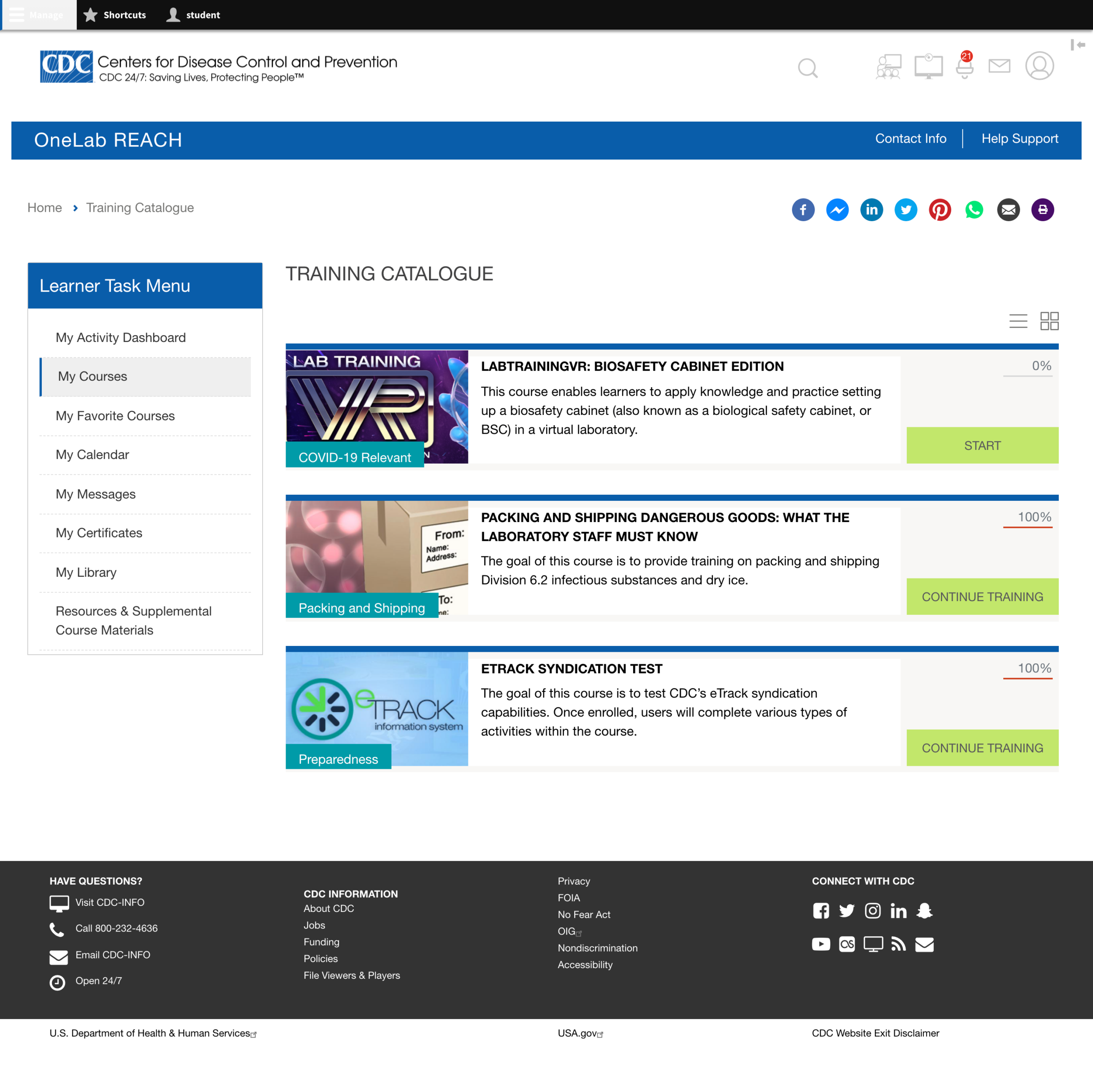Switch to grid view layout

pos(1049,321)
